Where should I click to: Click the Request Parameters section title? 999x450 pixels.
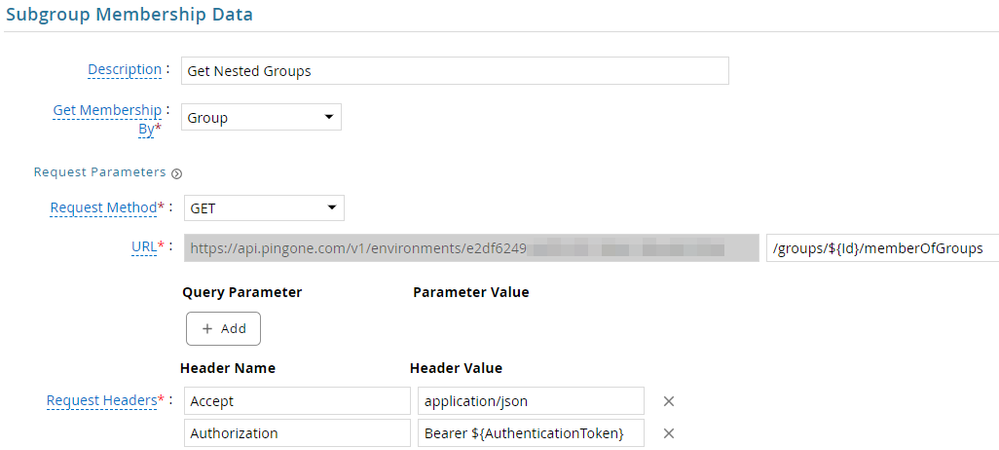pos(100,172)
